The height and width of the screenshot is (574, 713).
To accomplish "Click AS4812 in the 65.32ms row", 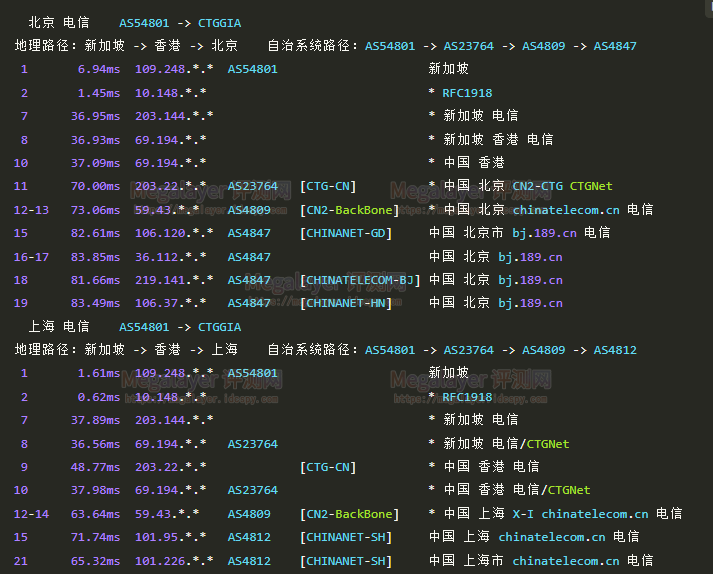I will tap(249, 561).
